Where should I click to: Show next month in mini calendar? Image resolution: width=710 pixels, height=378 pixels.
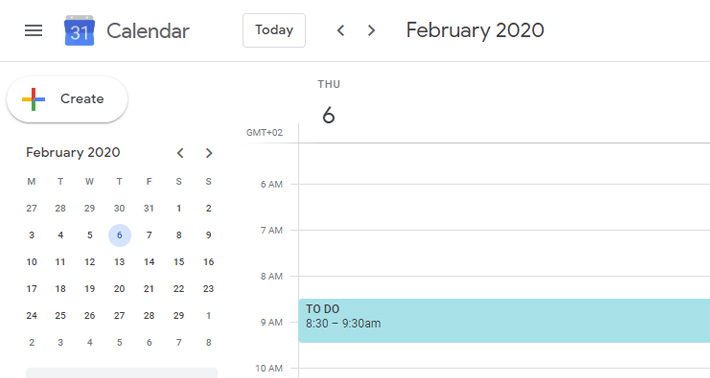(209, 153)
